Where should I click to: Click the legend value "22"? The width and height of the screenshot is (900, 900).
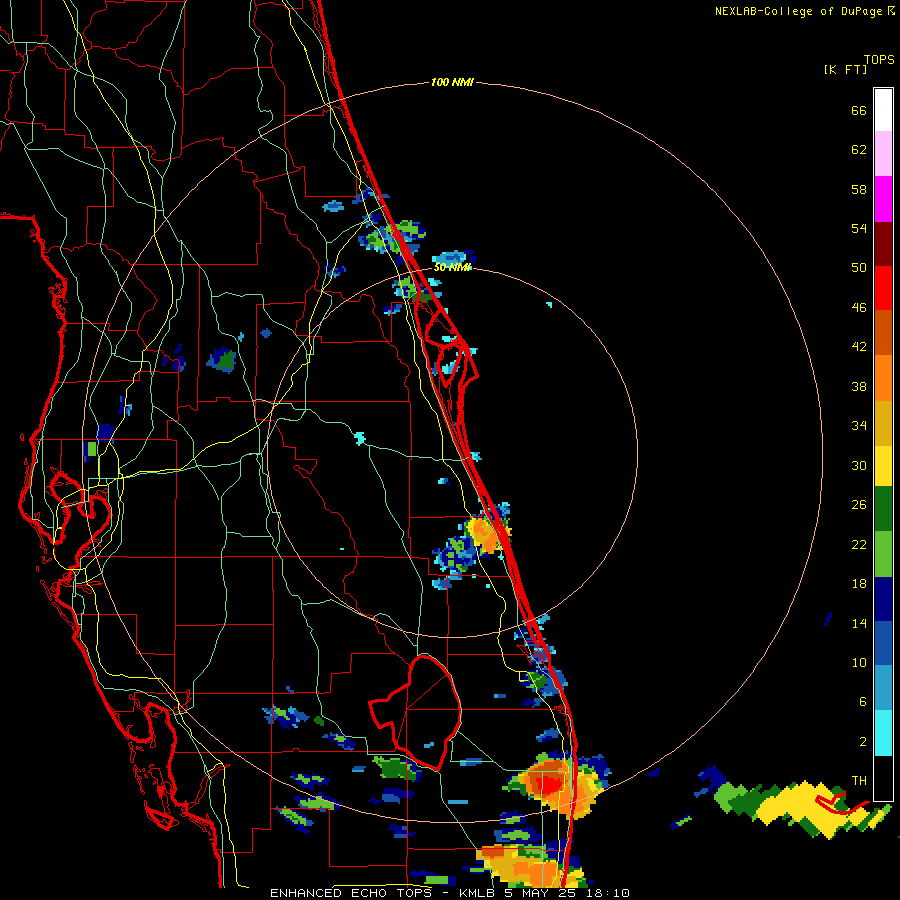[x=859, y=544]
